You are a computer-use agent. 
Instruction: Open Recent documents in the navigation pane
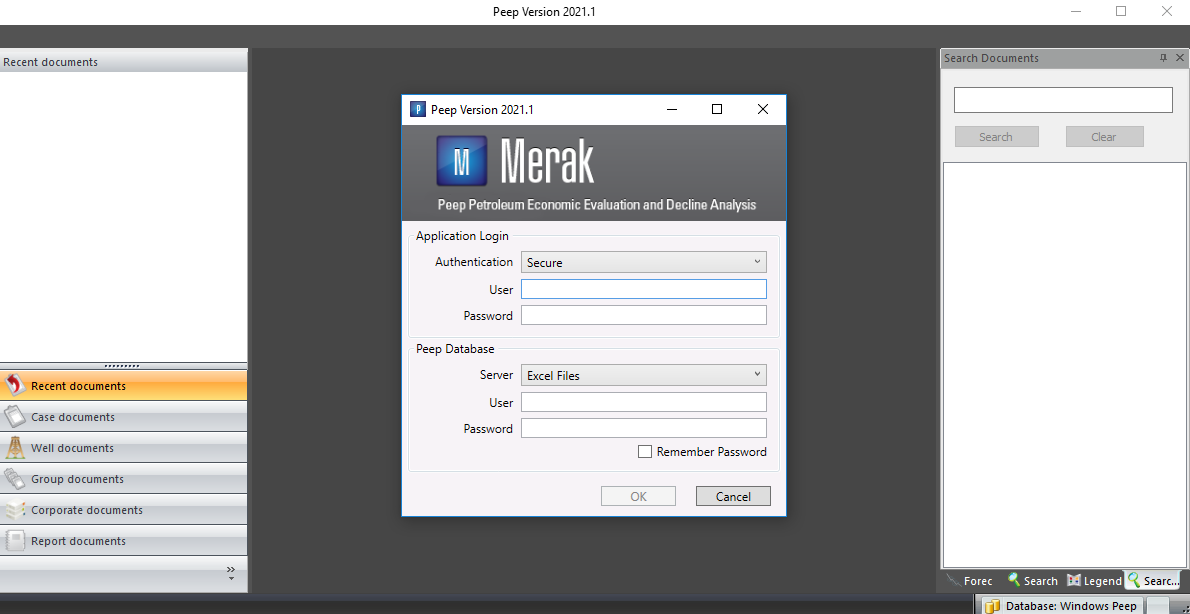[78, 386]
